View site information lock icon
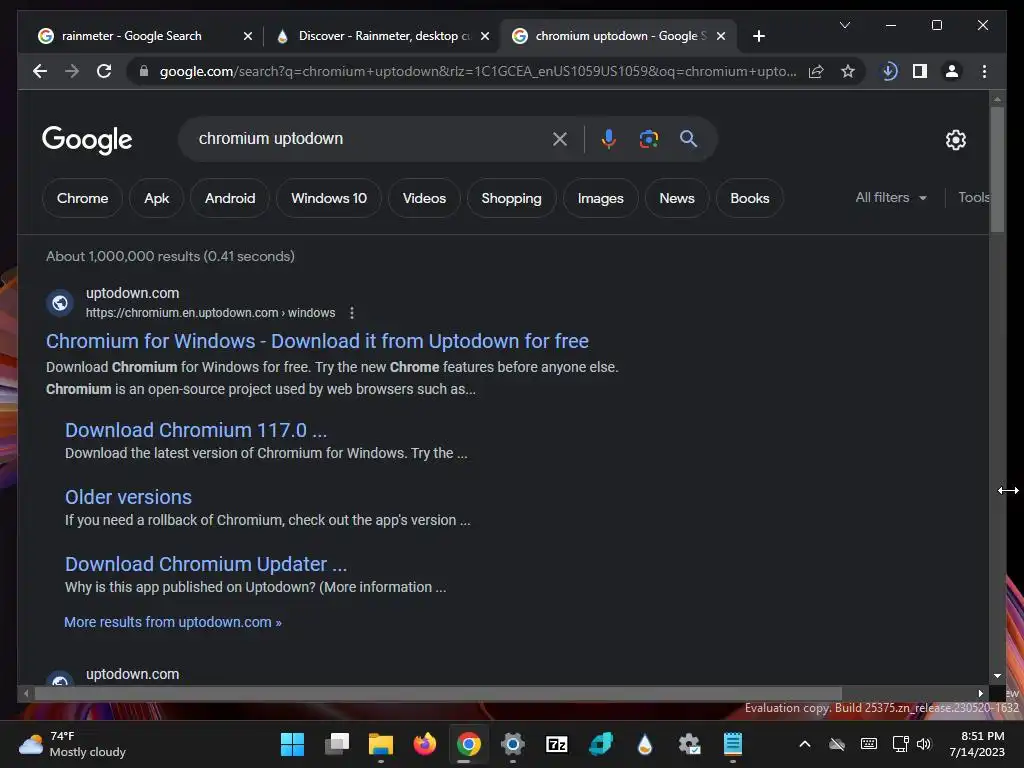 point(144,71)
